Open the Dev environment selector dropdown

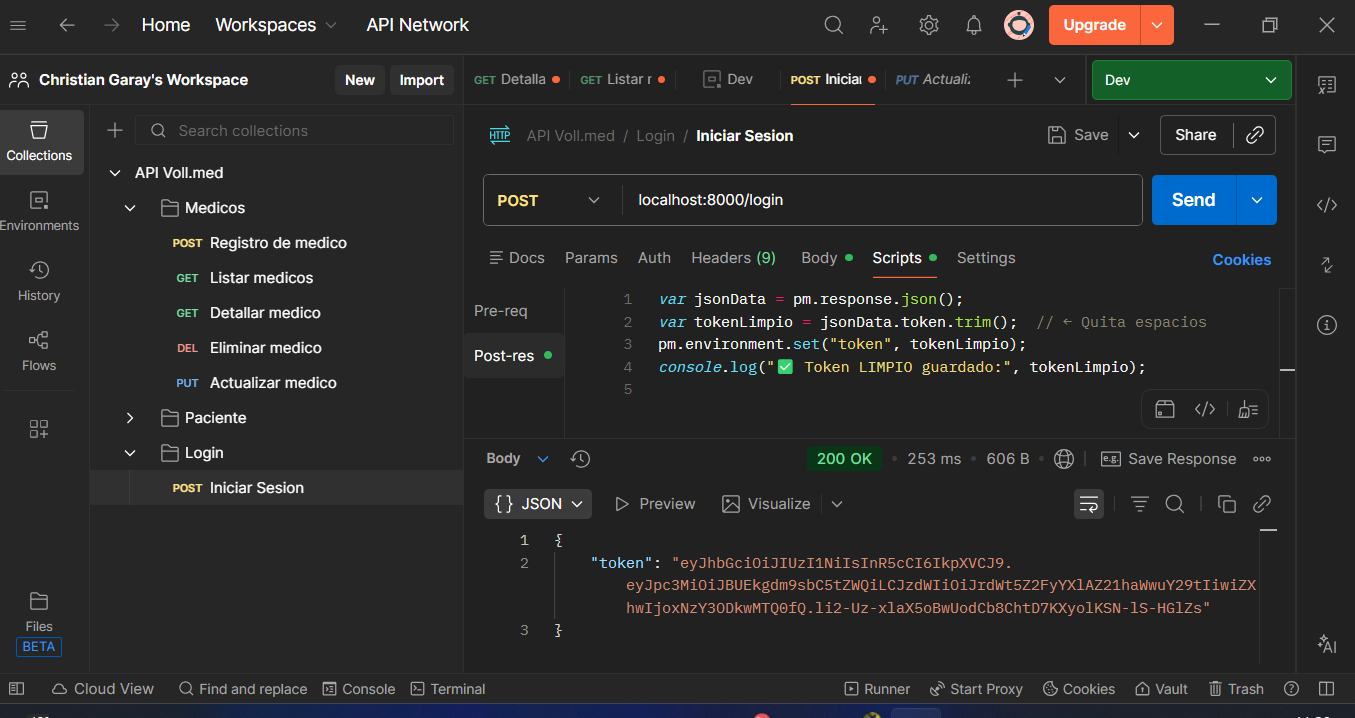click(x=1190, y=80)
